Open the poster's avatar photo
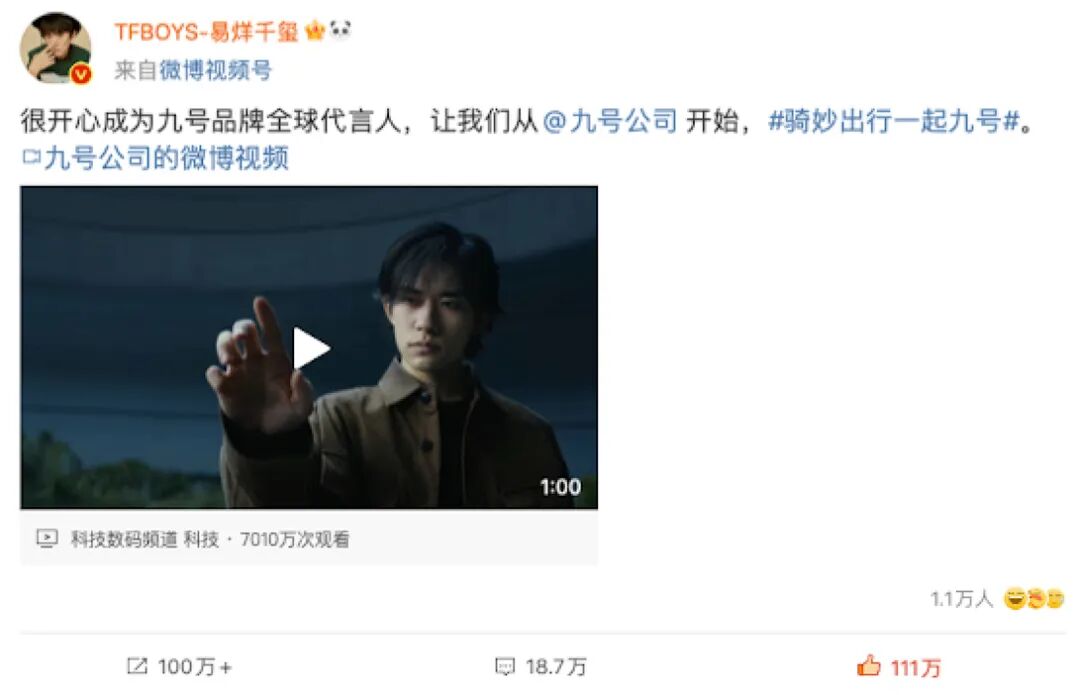 click(55, 48)
